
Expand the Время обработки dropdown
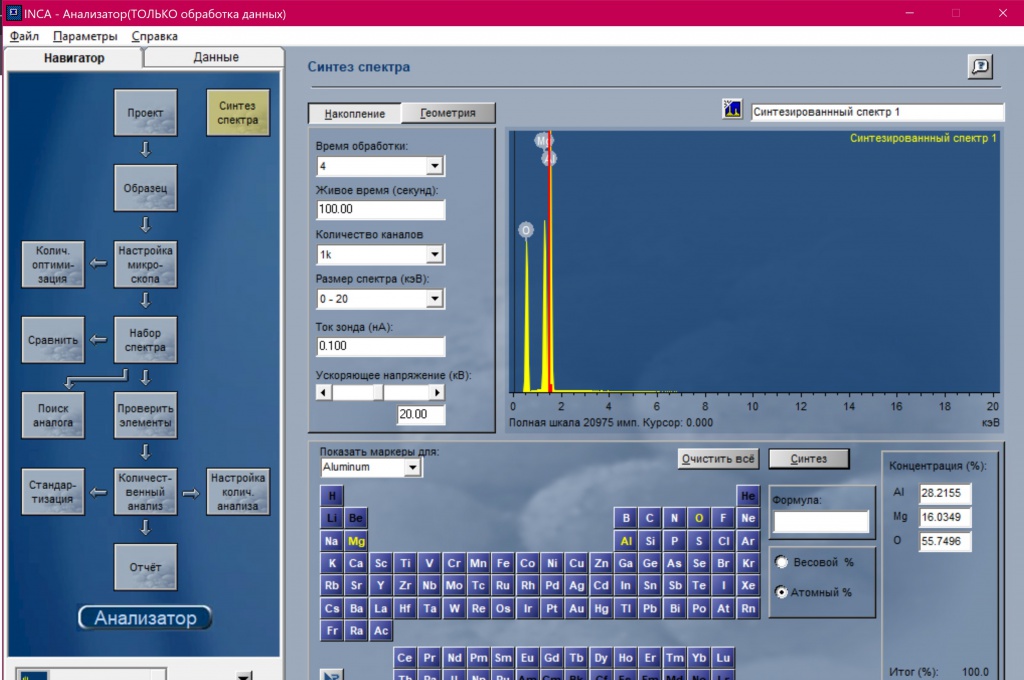pyautogui.click(x=435, y=166)
